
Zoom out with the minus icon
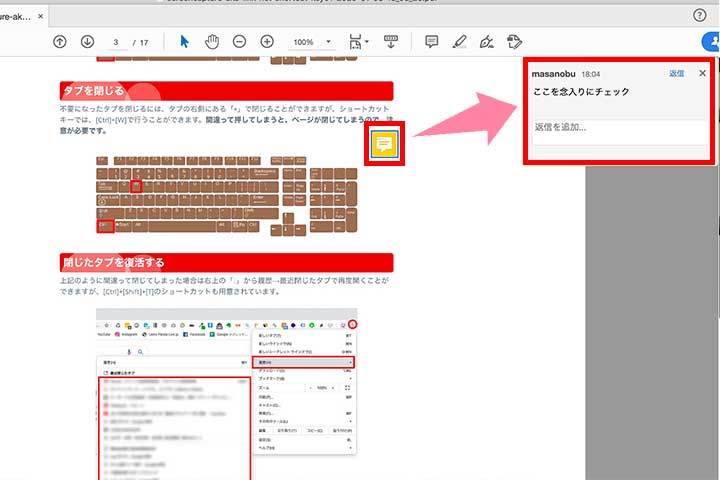(x=240, y=42)
